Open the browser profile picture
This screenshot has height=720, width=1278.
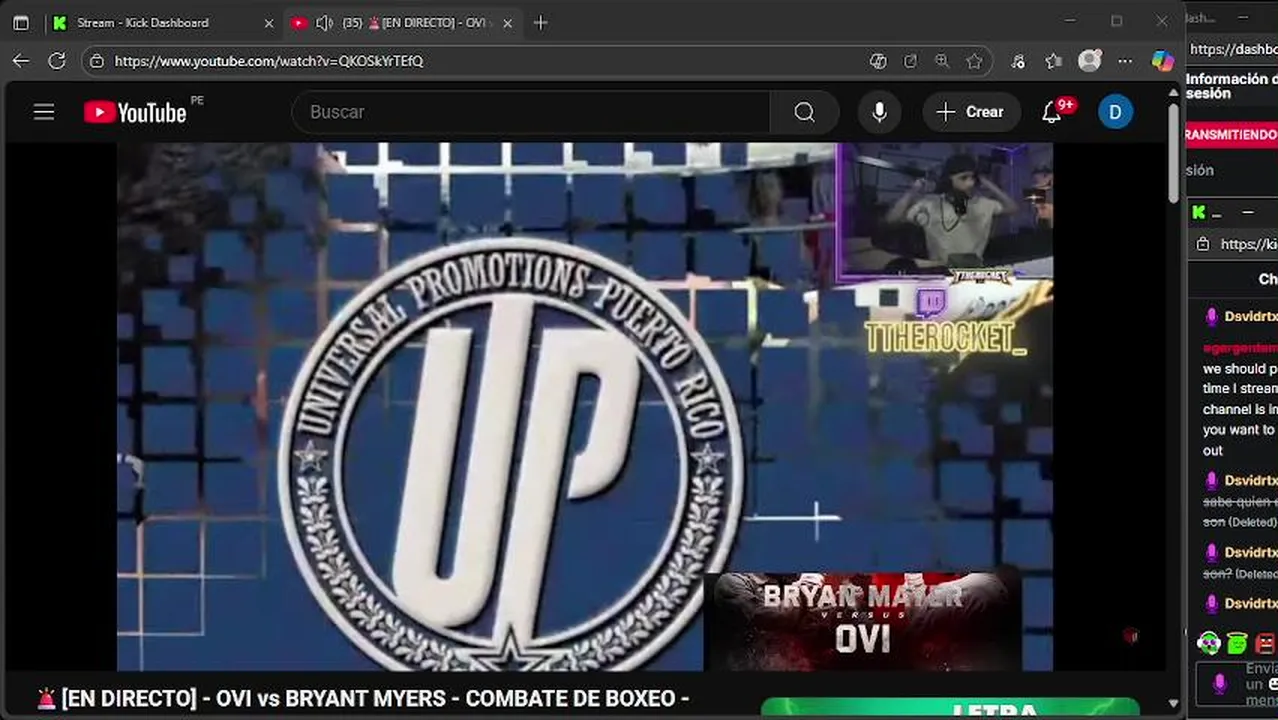point(1090,61)
